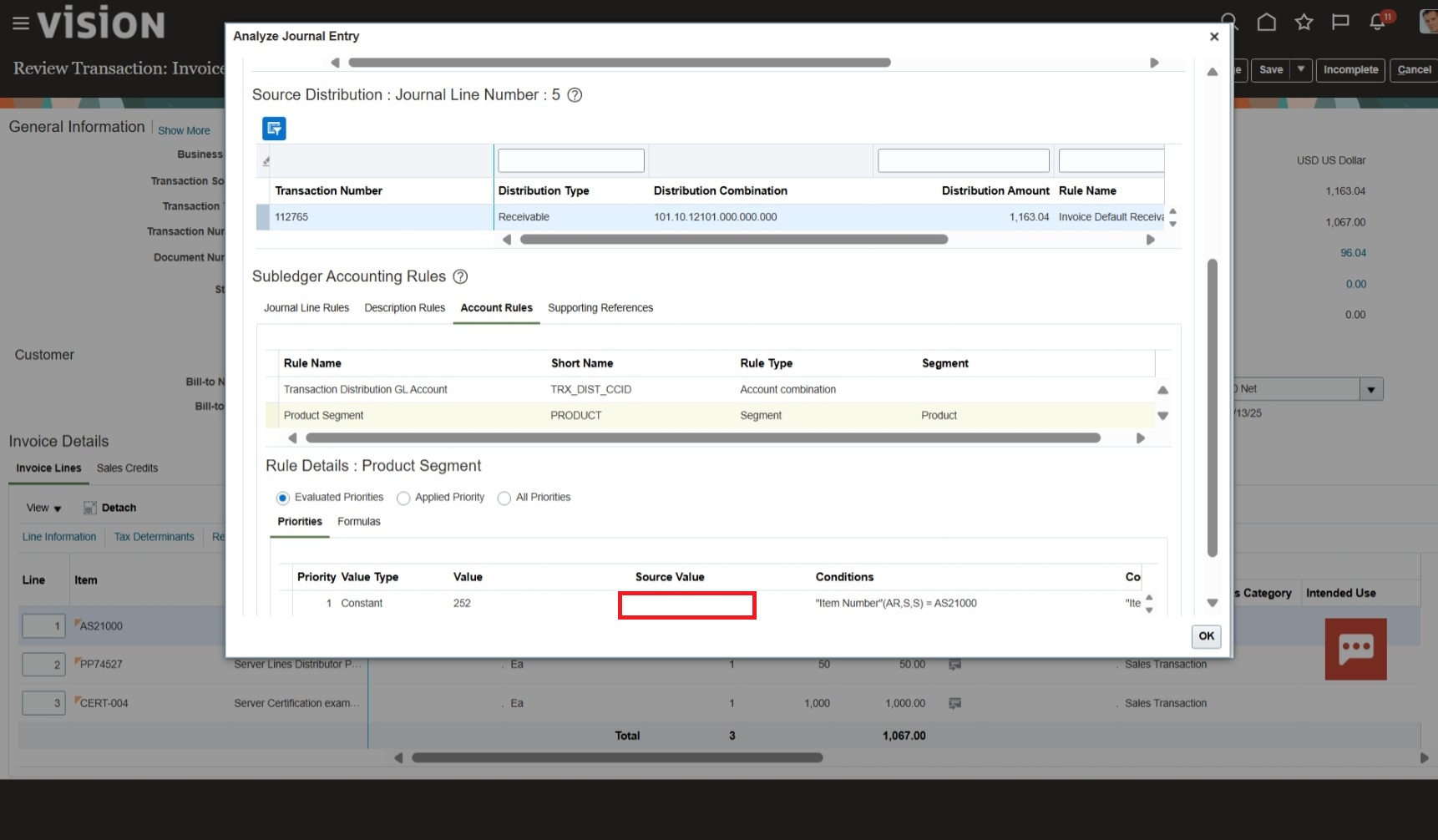Screen dimensions: 1438x840
Task: Click the Cancel button
Action: 1414,69
